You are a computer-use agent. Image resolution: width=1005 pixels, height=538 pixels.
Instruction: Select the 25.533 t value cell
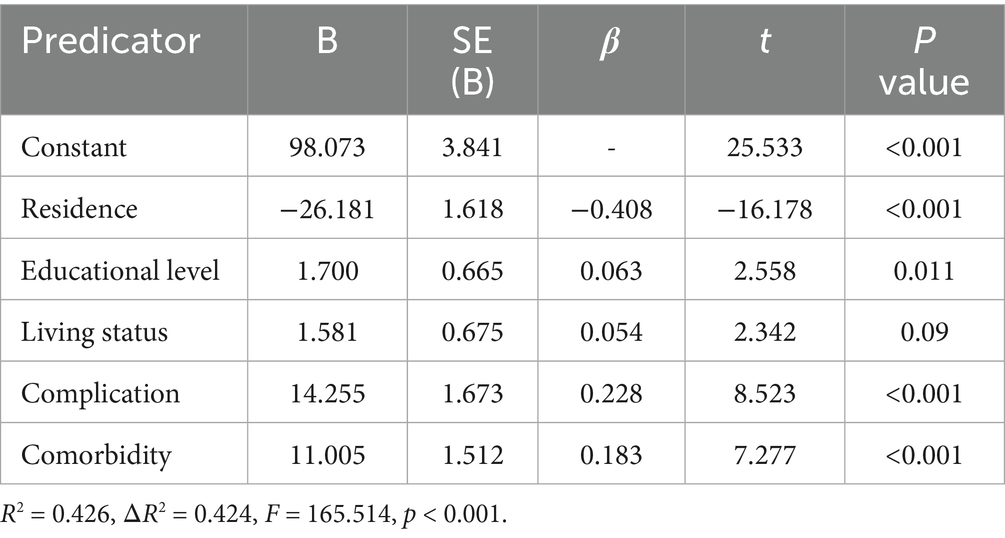click(x=765, y=148)
